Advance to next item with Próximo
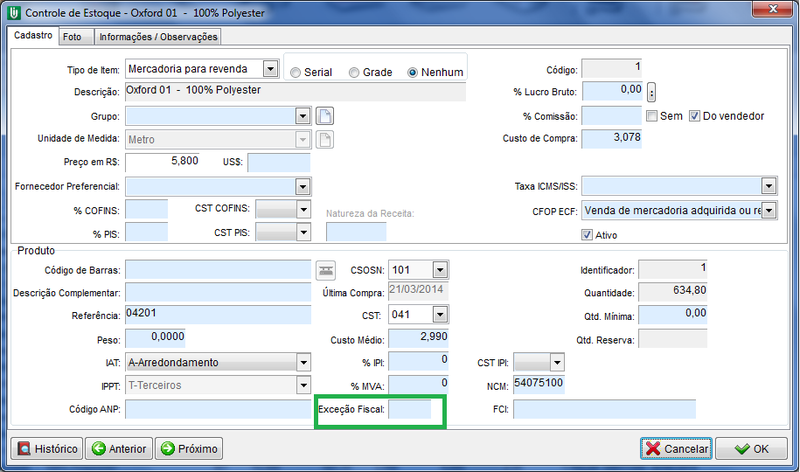 tap(189, 449)
